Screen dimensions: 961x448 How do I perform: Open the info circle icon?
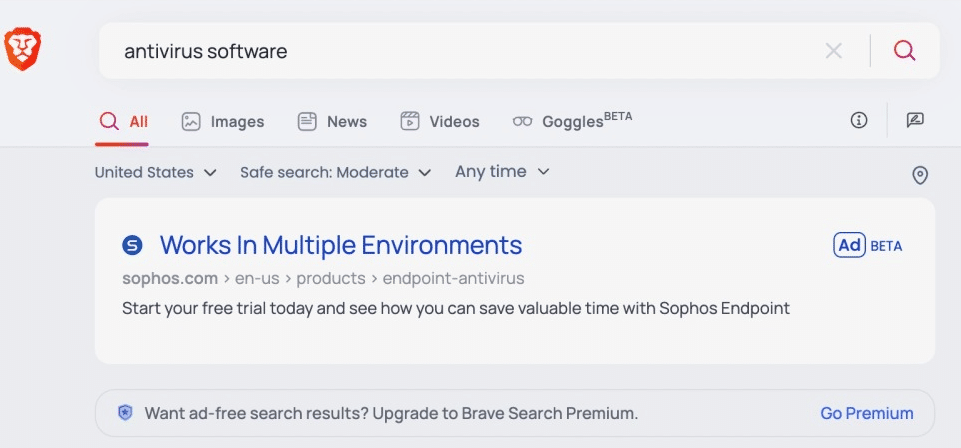click(859, 120)
